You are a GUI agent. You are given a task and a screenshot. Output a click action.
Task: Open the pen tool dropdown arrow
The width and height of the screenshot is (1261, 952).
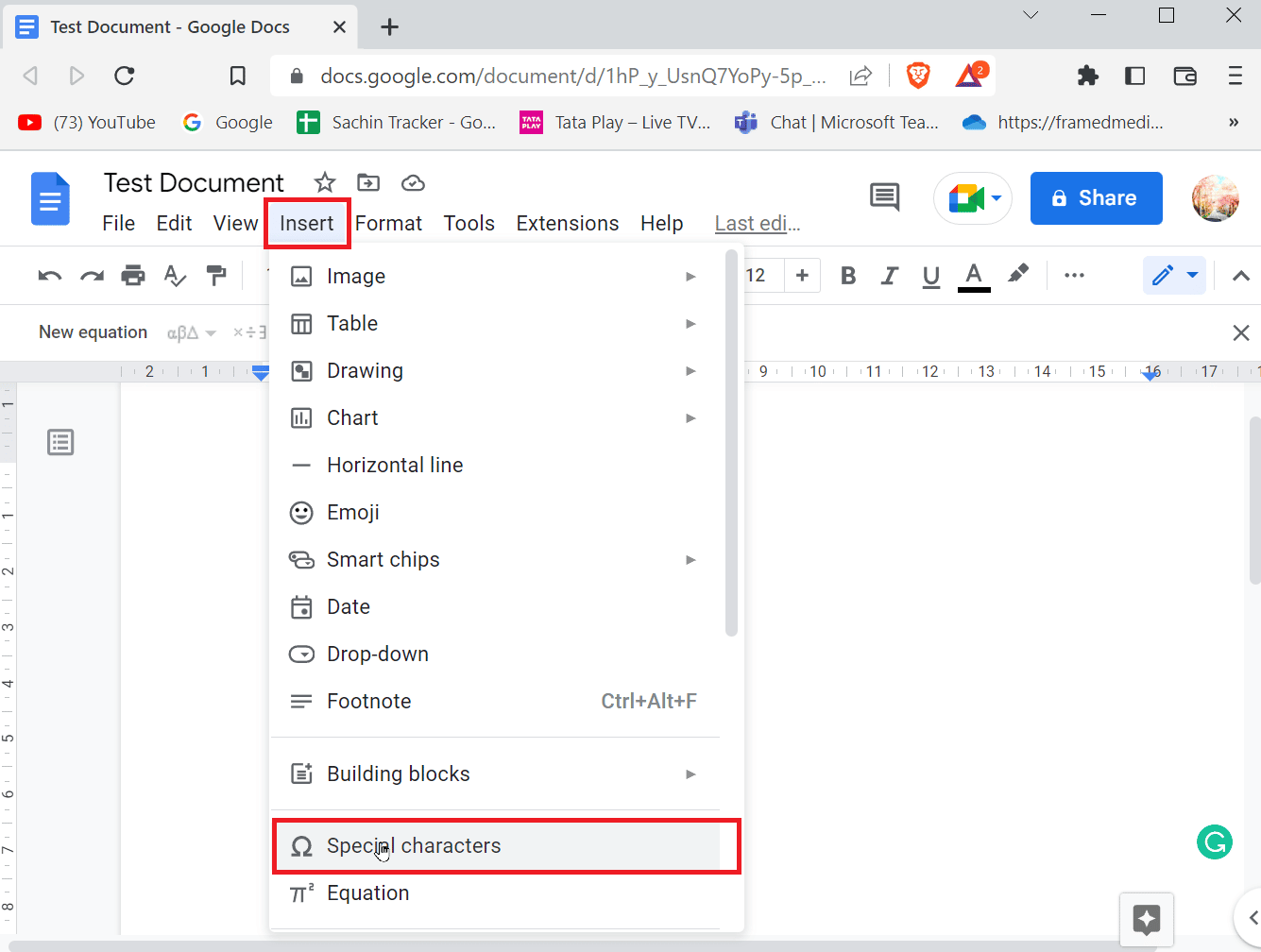(x=1190, y=275)
